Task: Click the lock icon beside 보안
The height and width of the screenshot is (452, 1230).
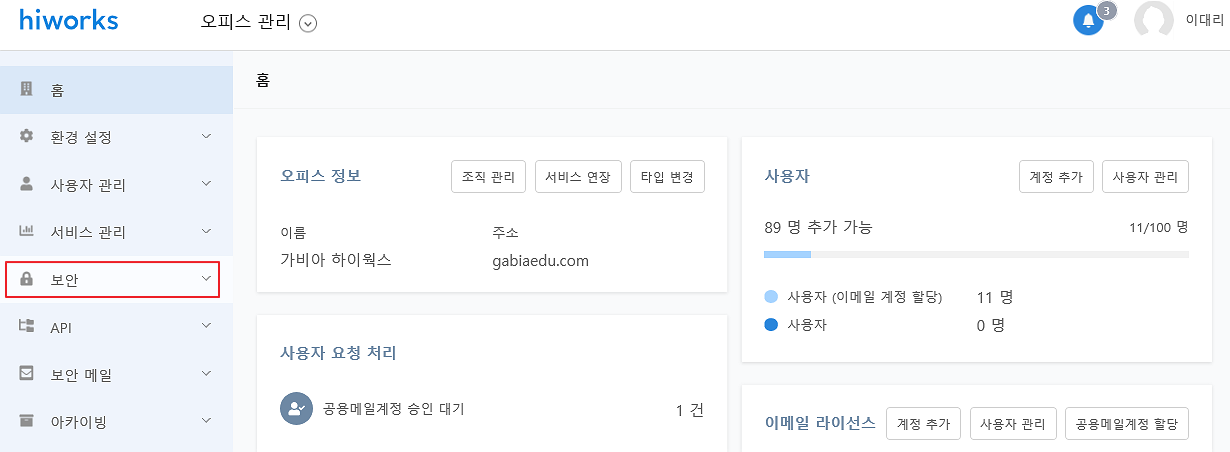Action: point(27,279)
